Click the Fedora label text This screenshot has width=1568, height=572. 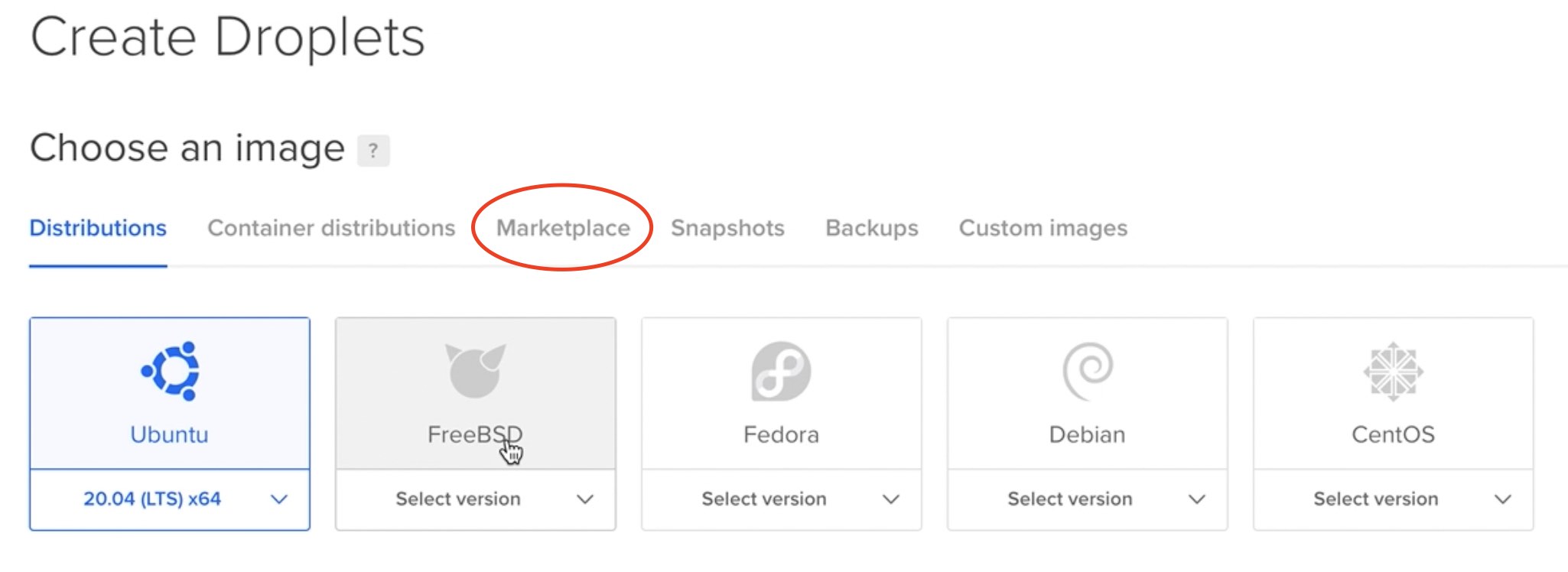(x=781, y=434)
